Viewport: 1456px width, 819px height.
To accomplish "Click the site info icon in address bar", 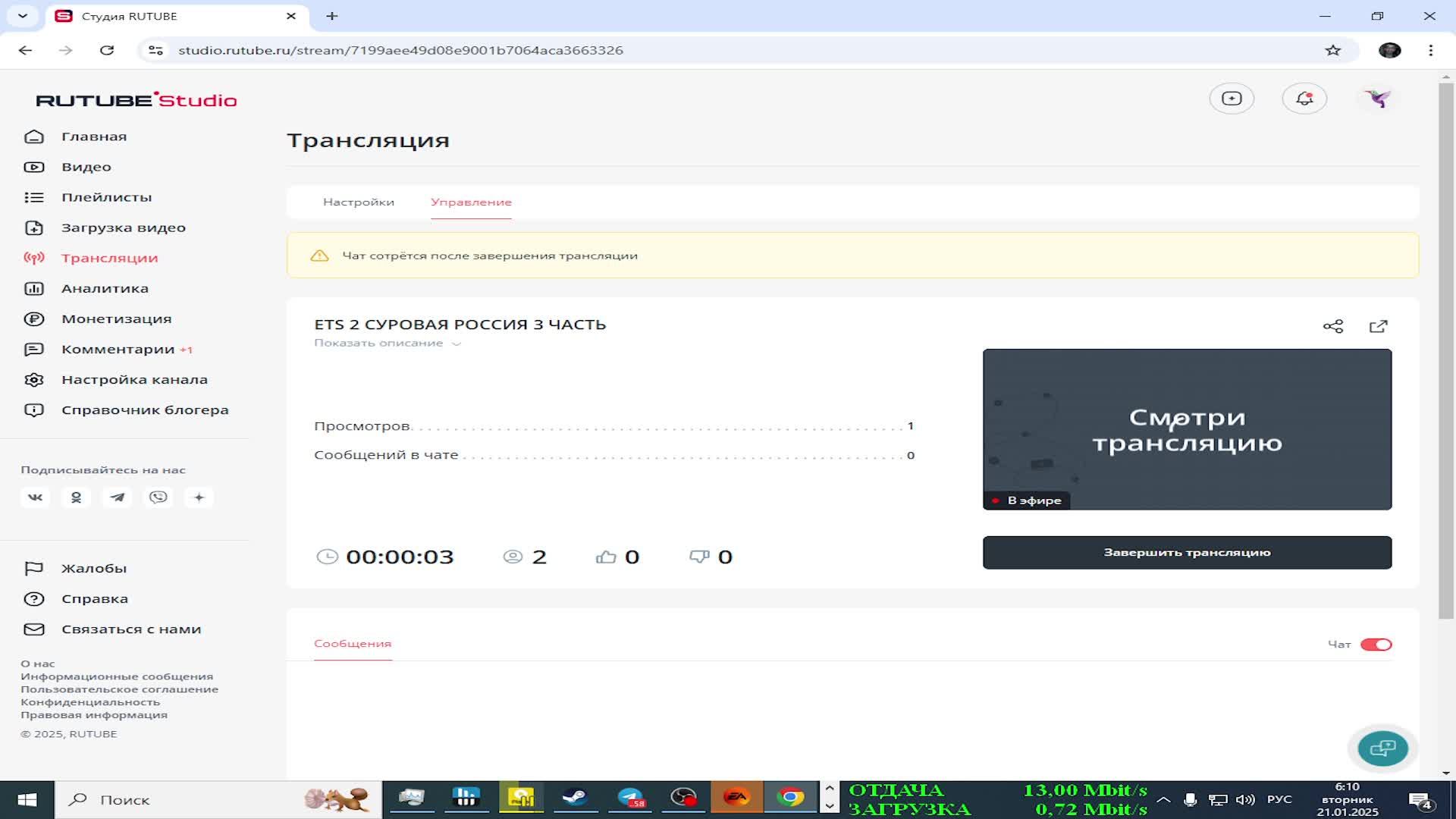I will [155, 50].
